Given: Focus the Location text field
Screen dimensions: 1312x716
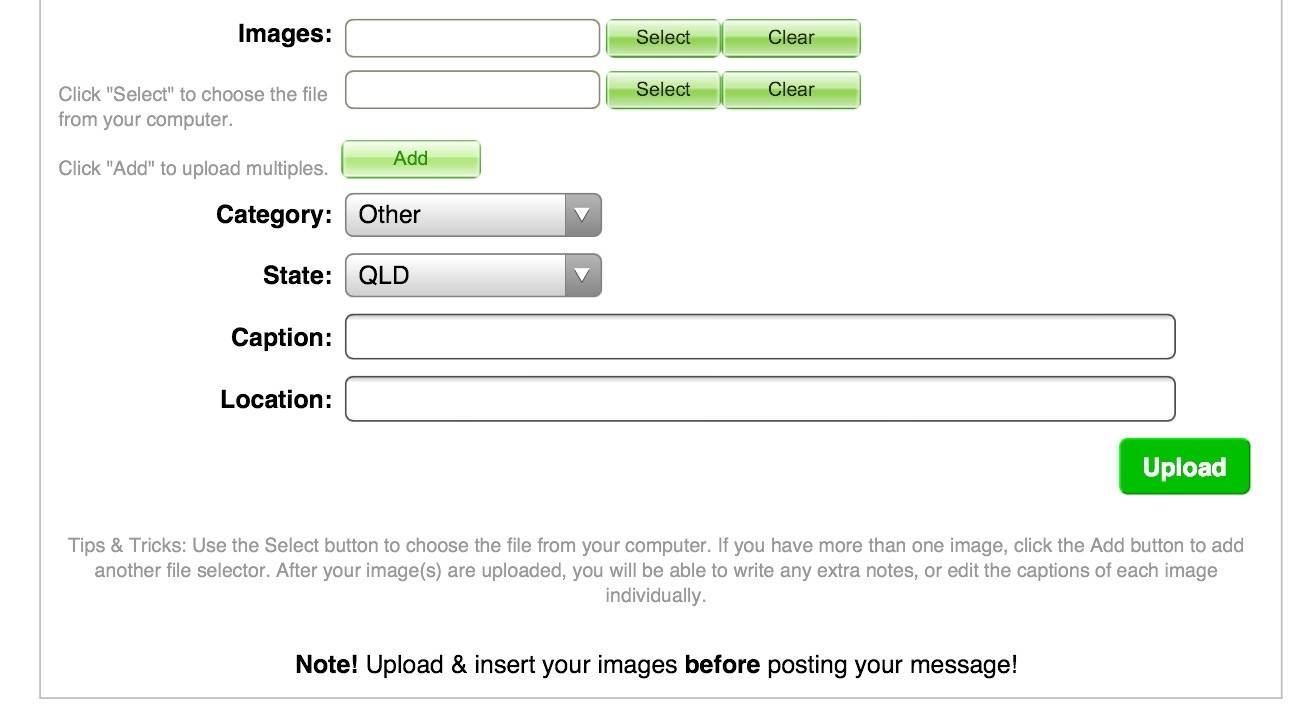Looking at the screenshot, I should [760, 399].
